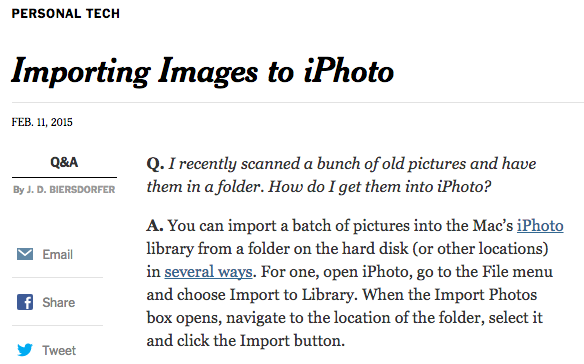Screen dimensions: 584x364
Task: Click the italic reader question text
Action: [x=341, y=175]
